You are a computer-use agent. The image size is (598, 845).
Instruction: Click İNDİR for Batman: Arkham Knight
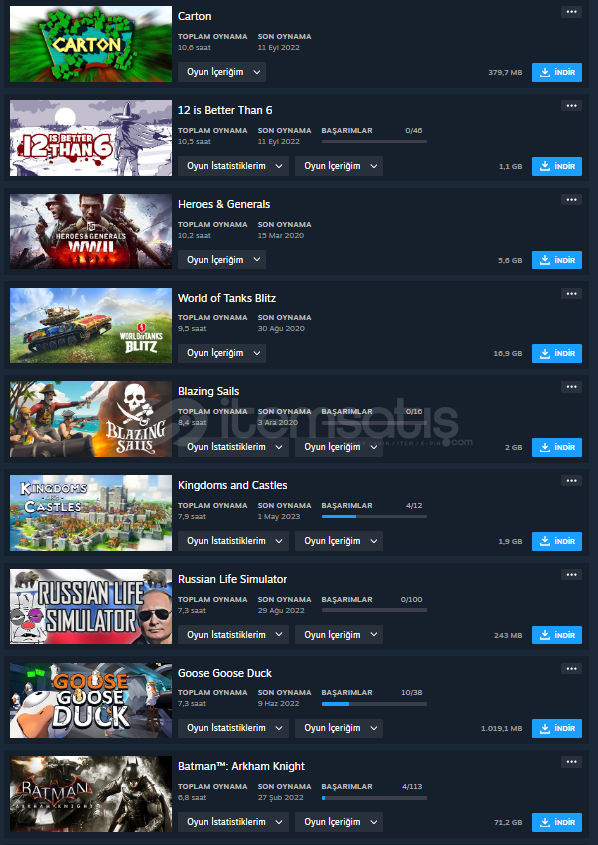[x=557, y=822]
